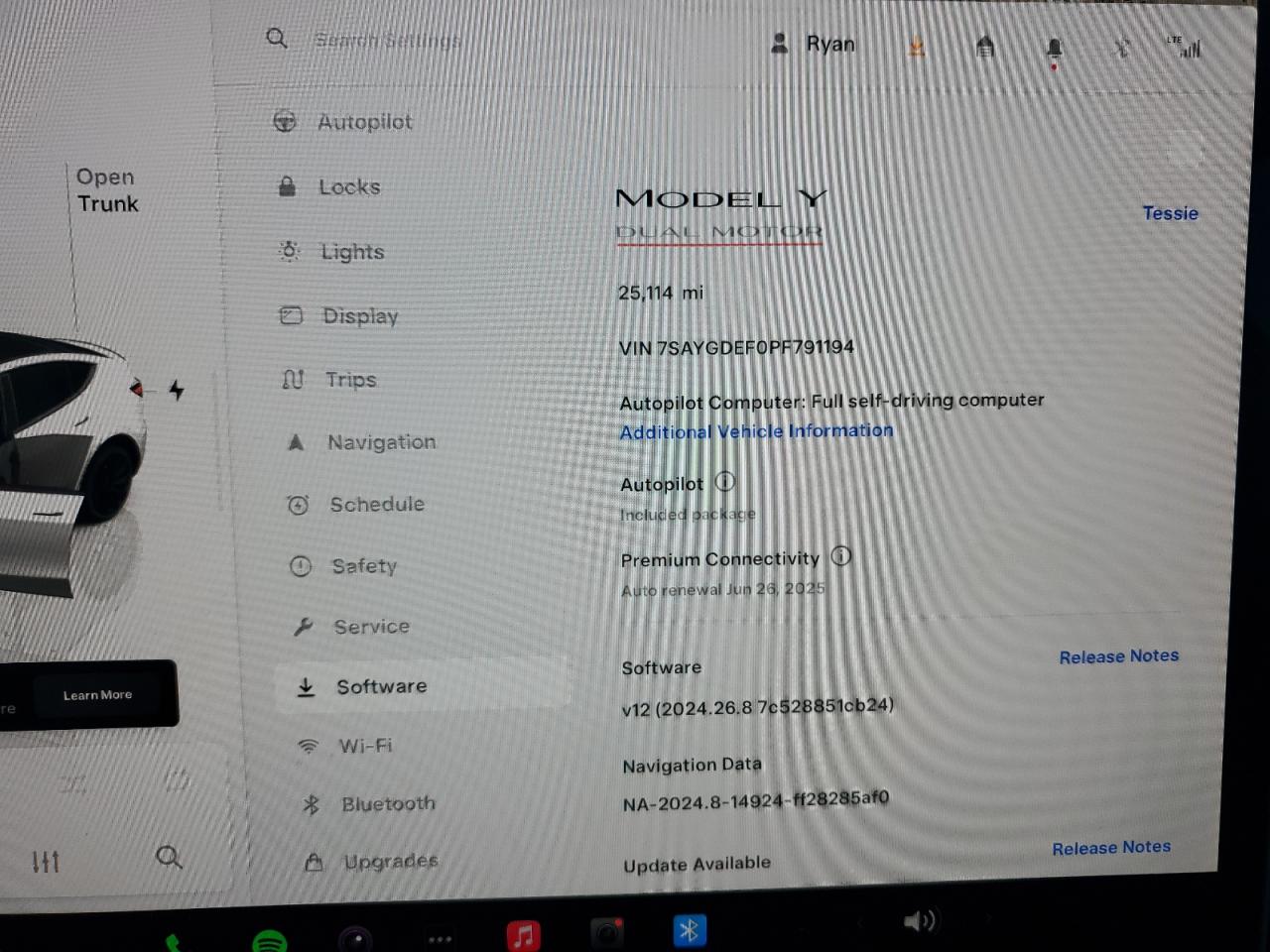This screenshot has height=952, width=1270.
Task: Select the Software download item
Action: point(422,686)
